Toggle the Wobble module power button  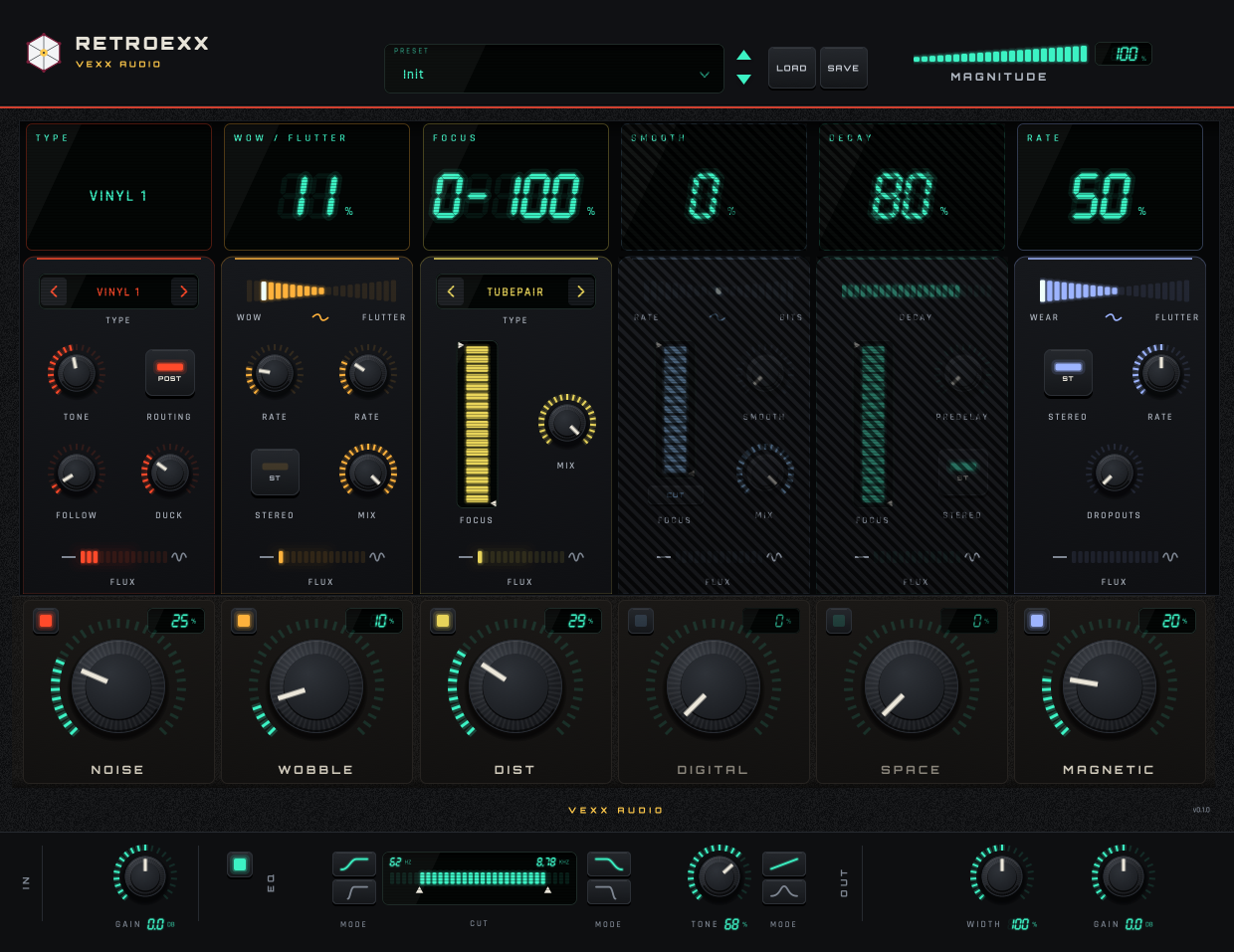click(x=244, y=621)
